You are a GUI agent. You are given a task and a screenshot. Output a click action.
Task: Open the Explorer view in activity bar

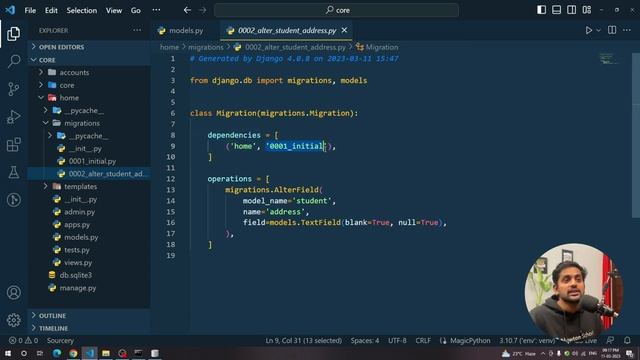click(x=13, y=33)
